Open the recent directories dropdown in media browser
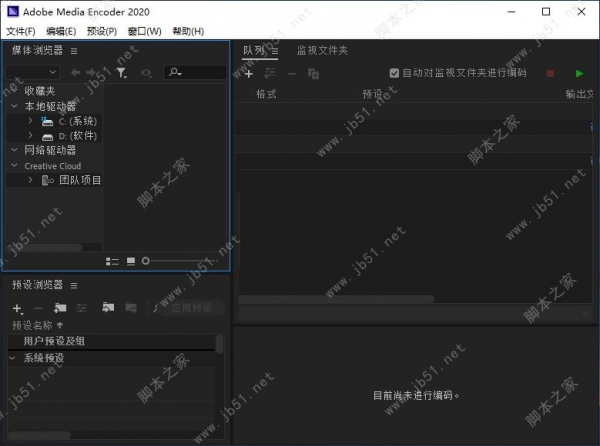This screenshot has width=600, height=446. [52, 72]
